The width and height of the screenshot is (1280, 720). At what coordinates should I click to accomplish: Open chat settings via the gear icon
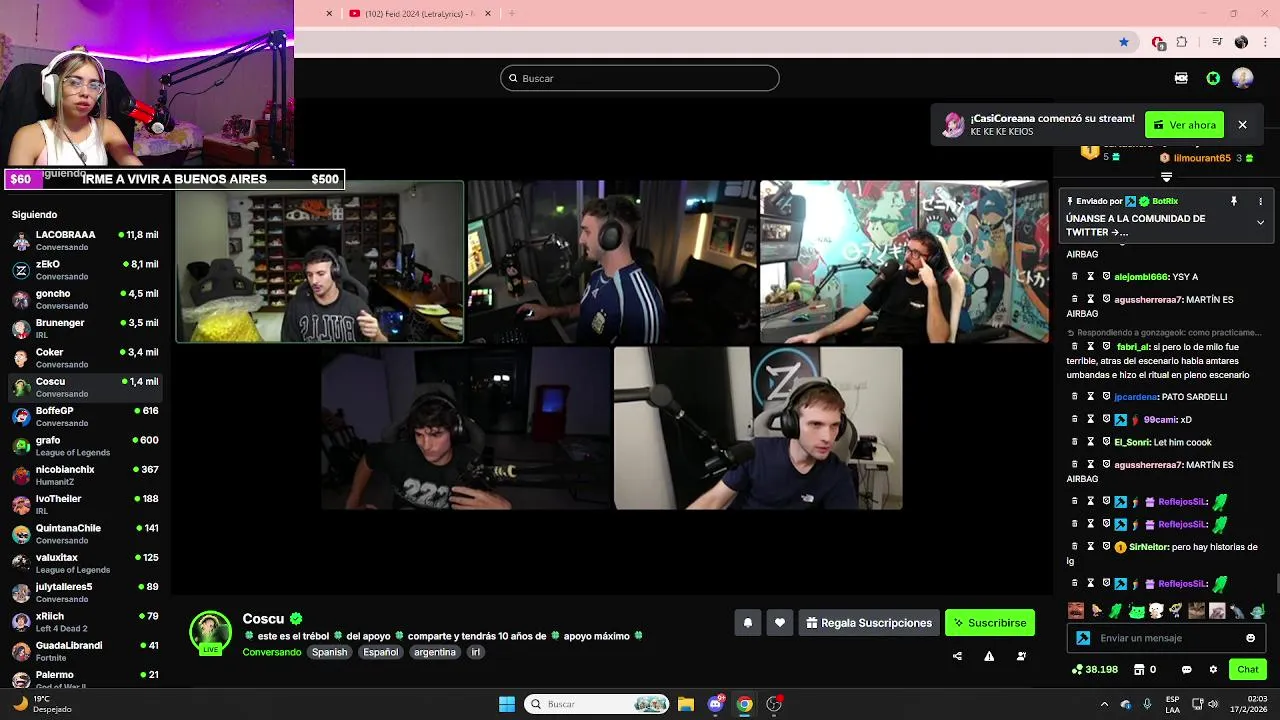[1213, 669]
